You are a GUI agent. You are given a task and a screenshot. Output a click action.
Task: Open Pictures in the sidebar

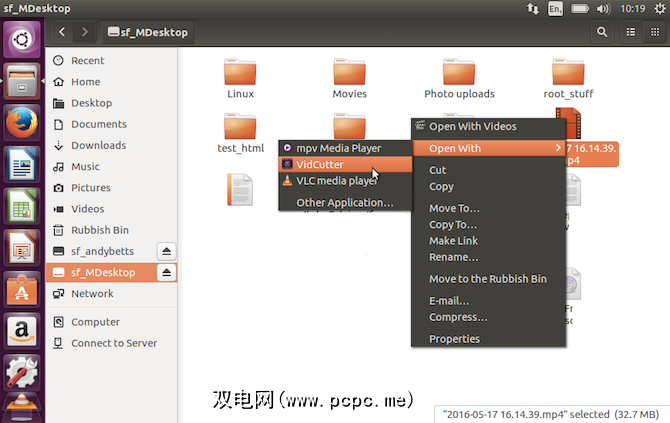coord(112,188)
